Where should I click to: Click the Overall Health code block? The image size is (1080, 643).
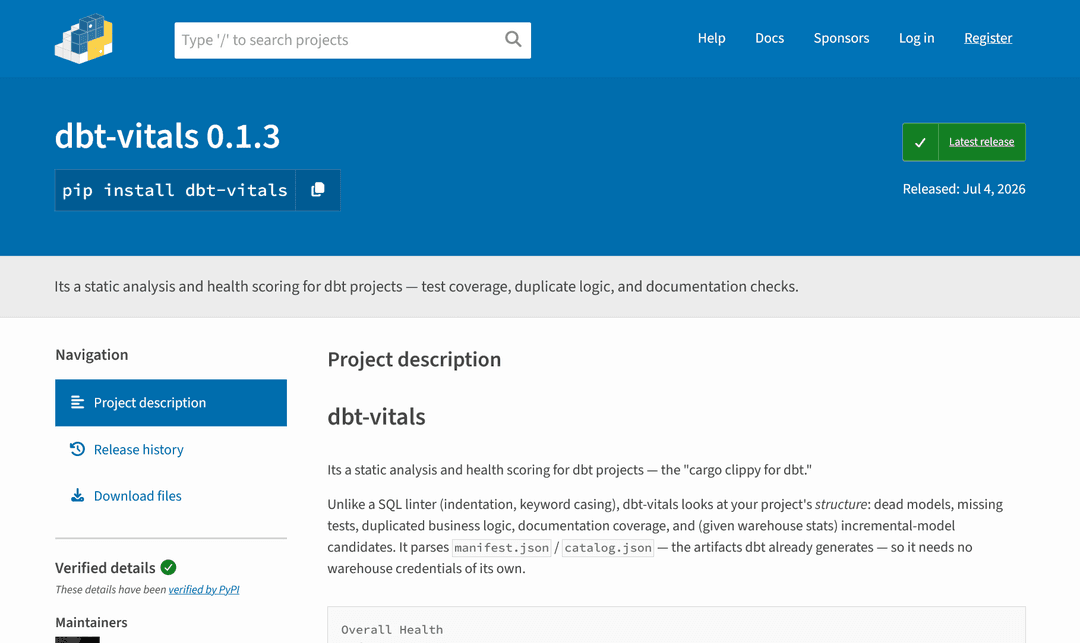676,625
